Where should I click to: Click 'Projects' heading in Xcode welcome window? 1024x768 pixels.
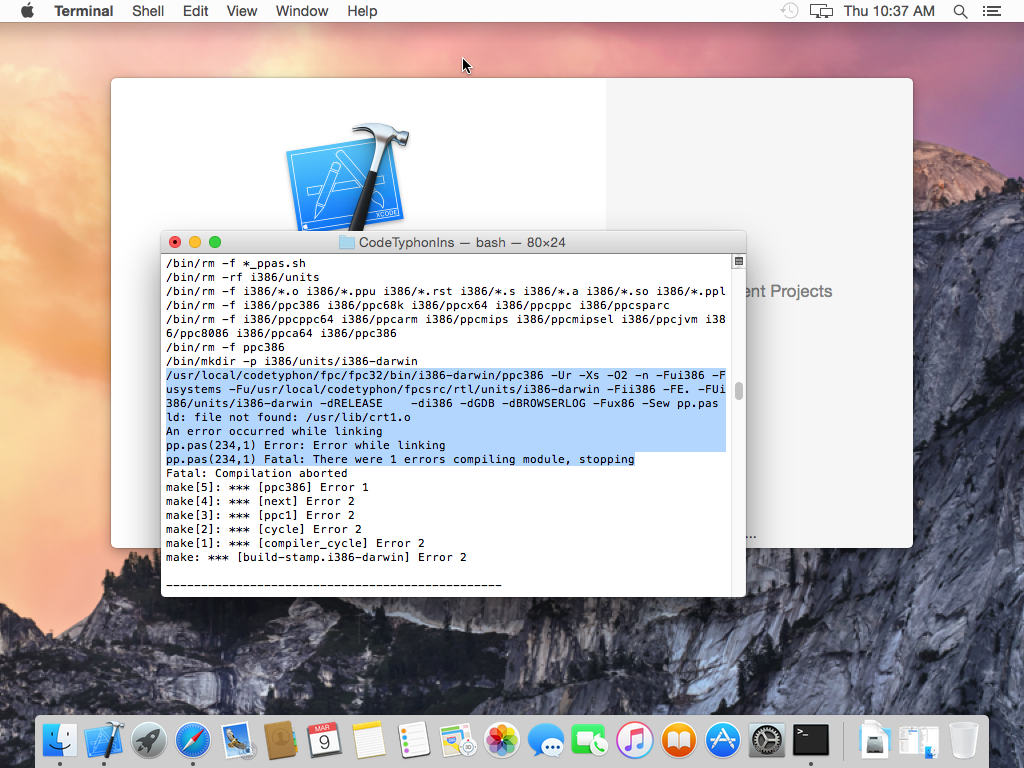[801, 291]
